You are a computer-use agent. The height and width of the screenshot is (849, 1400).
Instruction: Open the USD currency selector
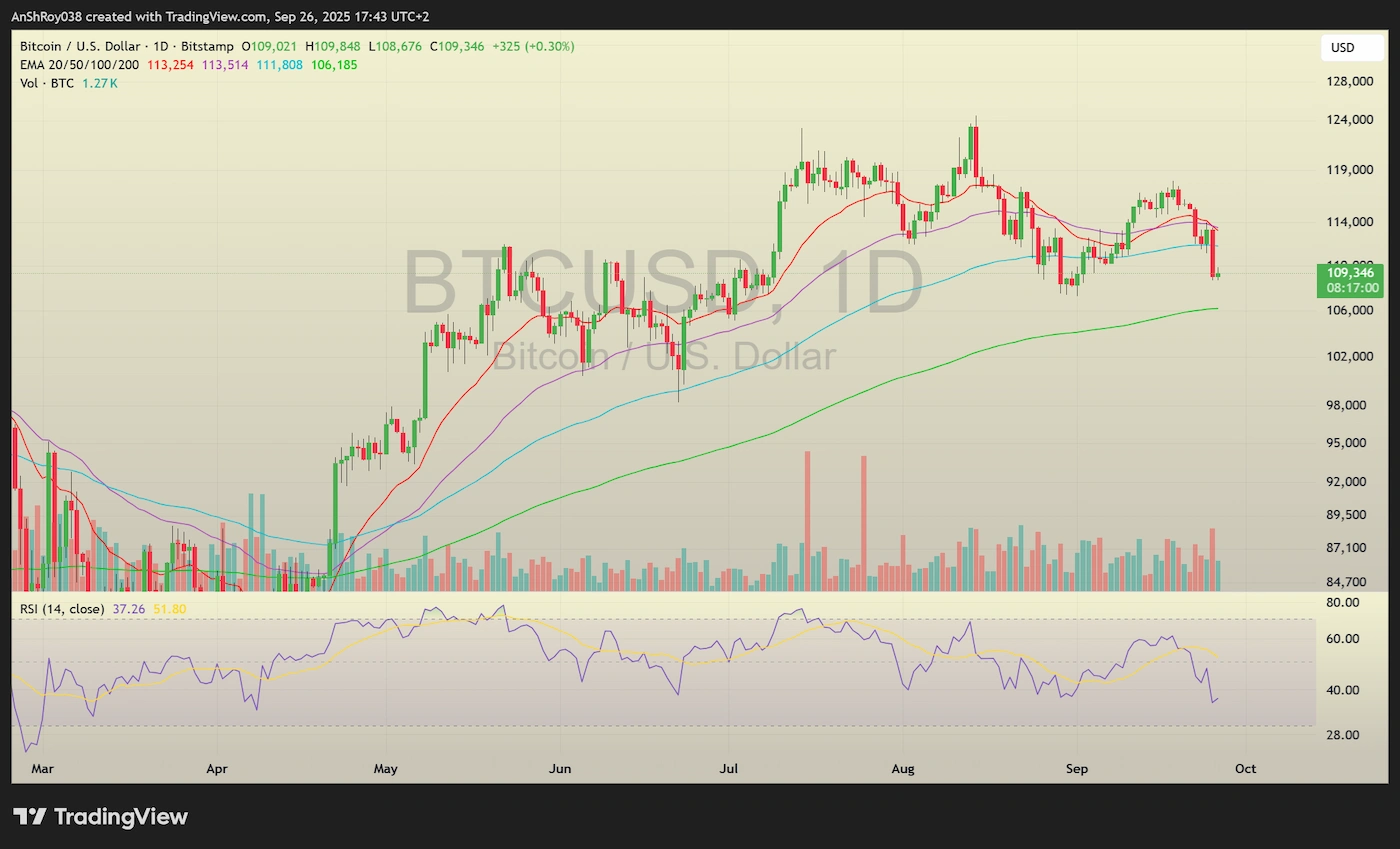(1342, 47)
